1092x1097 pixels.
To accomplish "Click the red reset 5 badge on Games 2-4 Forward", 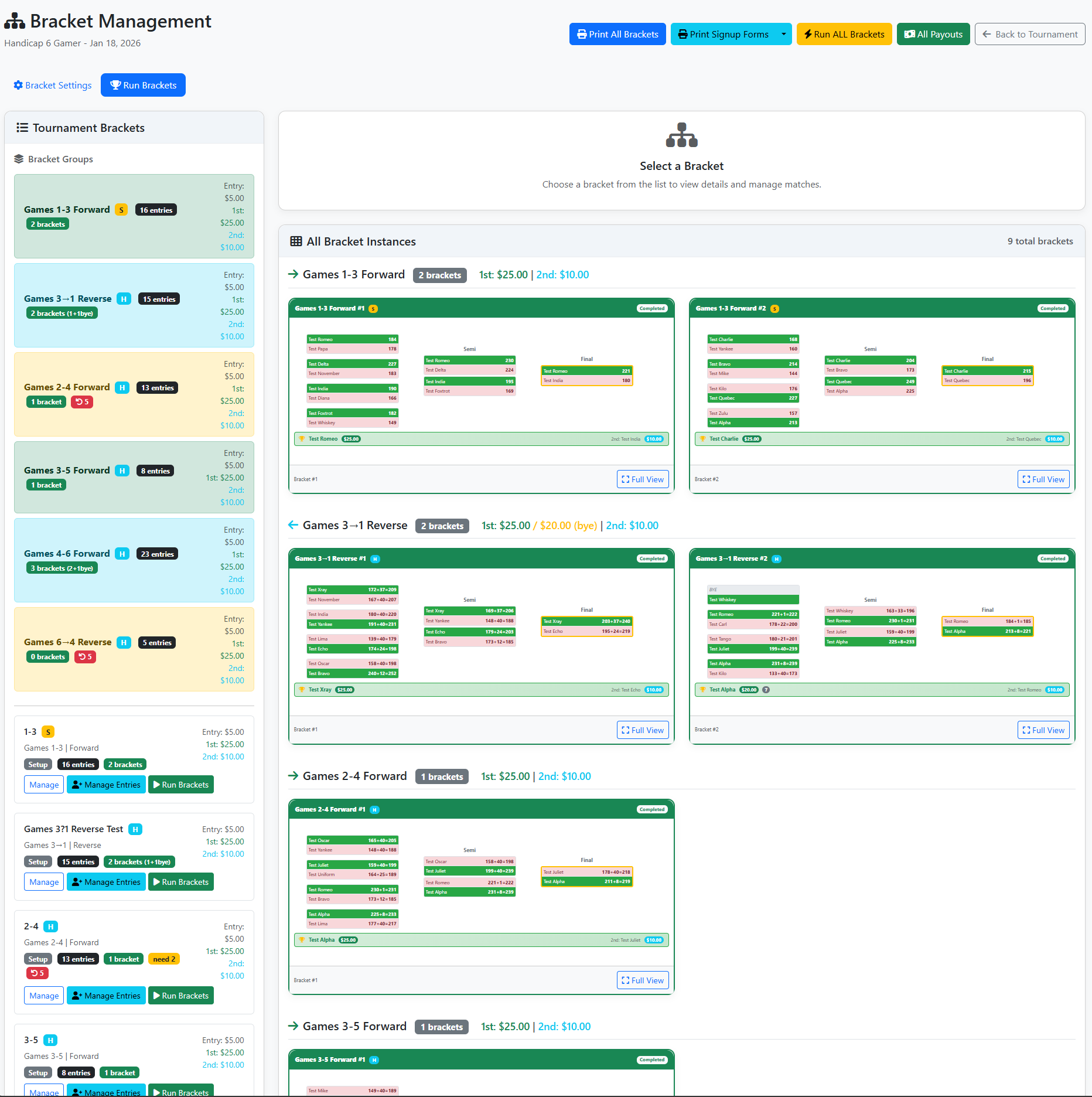I will click(82, 402).
